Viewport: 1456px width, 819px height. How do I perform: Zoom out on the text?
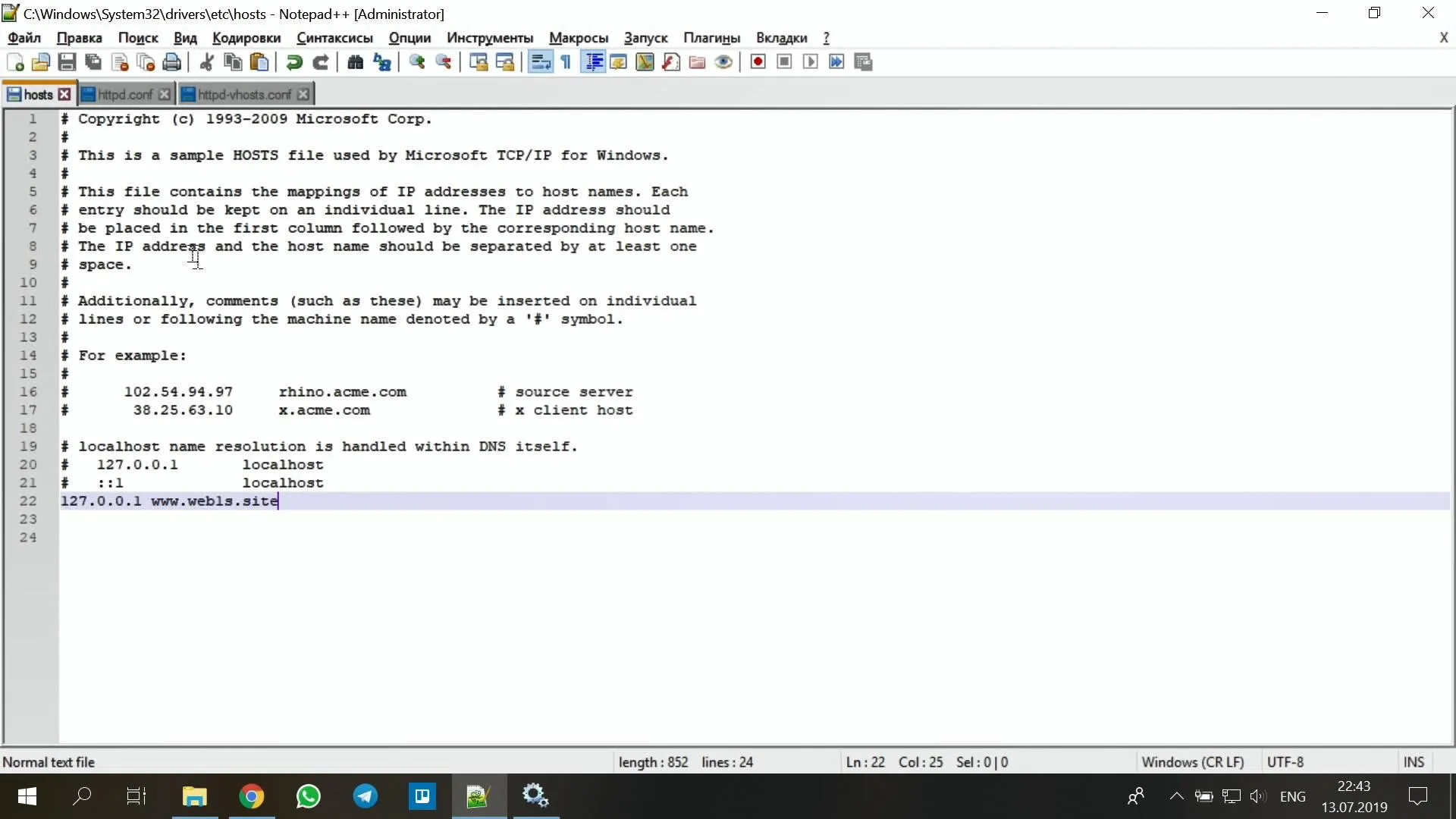(x=443, y=62)
